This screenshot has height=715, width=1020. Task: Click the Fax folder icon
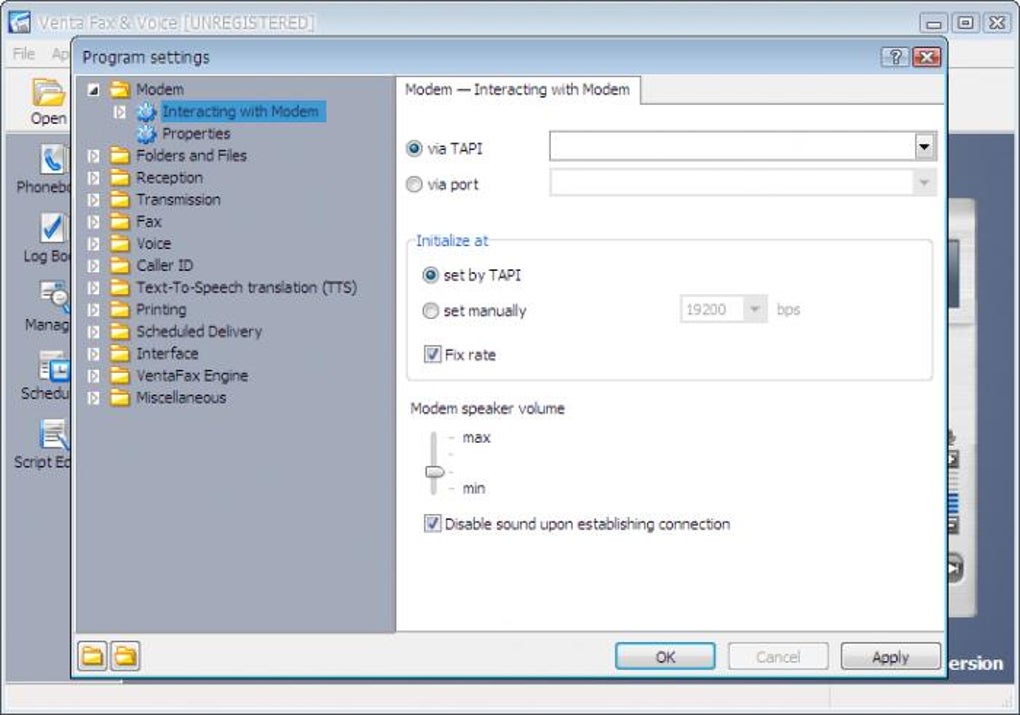(120, 222)
